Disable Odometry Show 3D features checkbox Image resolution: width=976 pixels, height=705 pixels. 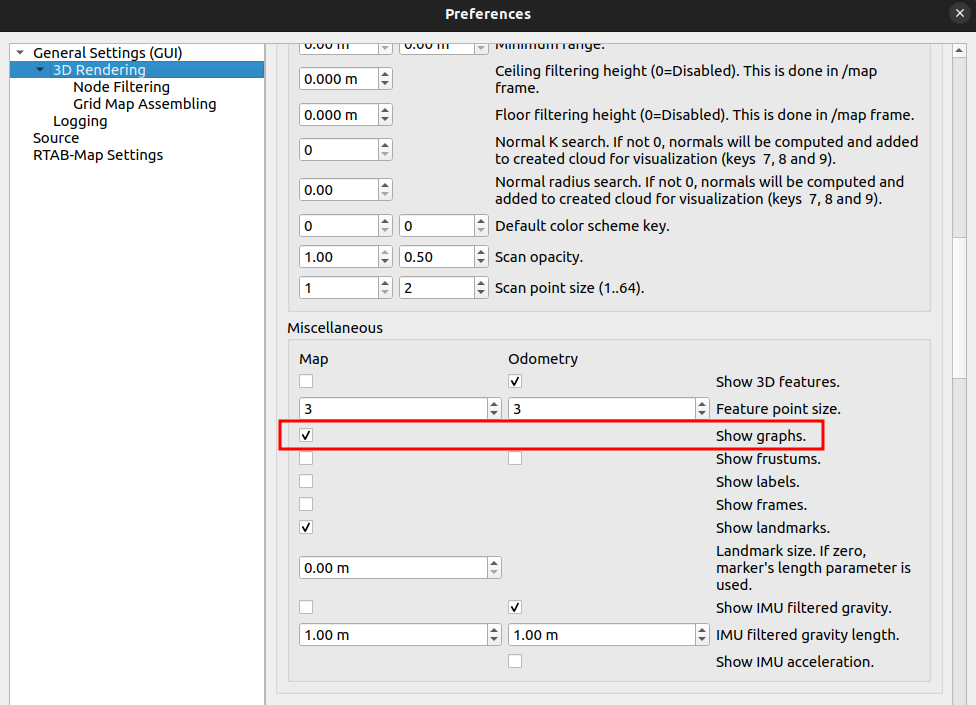pos(515,381)
